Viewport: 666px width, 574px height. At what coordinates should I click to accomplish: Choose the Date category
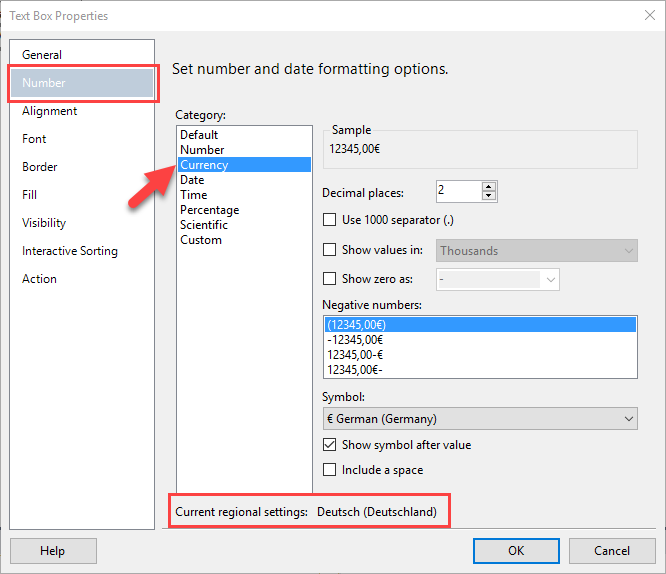192,180
